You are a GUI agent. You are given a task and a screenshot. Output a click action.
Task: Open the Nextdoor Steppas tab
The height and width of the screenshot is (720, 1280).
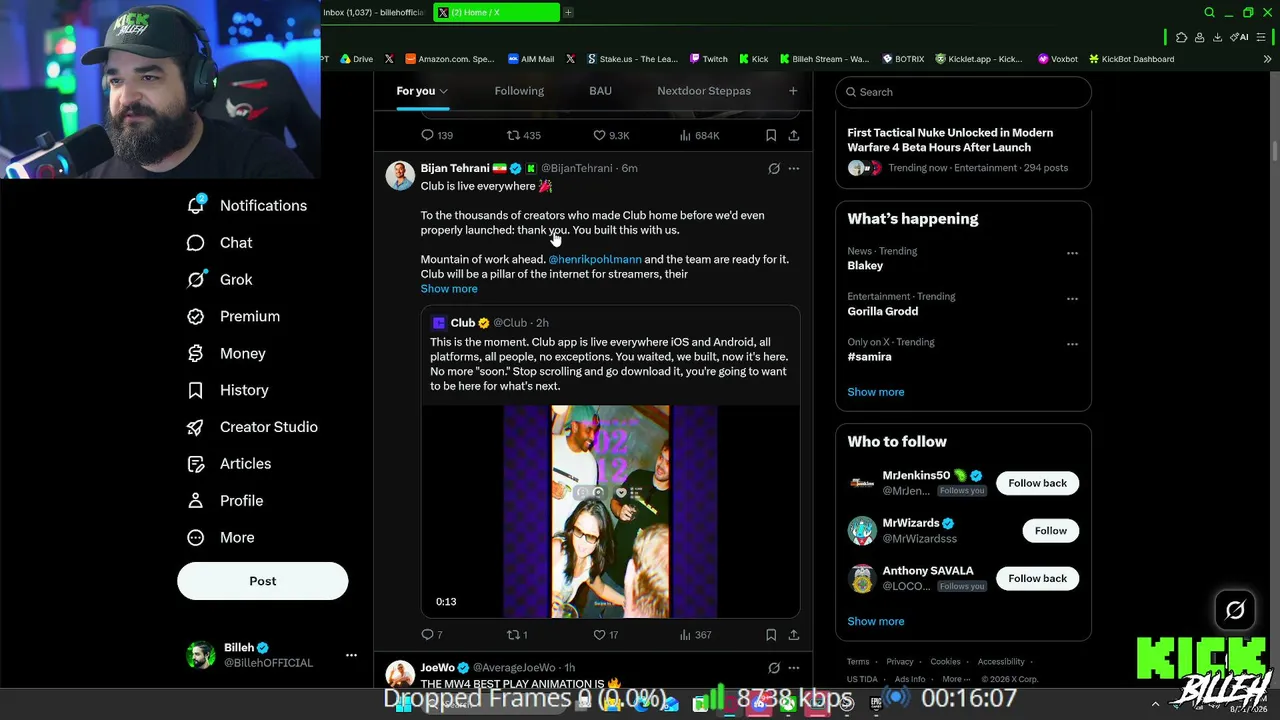pos(704,91)
